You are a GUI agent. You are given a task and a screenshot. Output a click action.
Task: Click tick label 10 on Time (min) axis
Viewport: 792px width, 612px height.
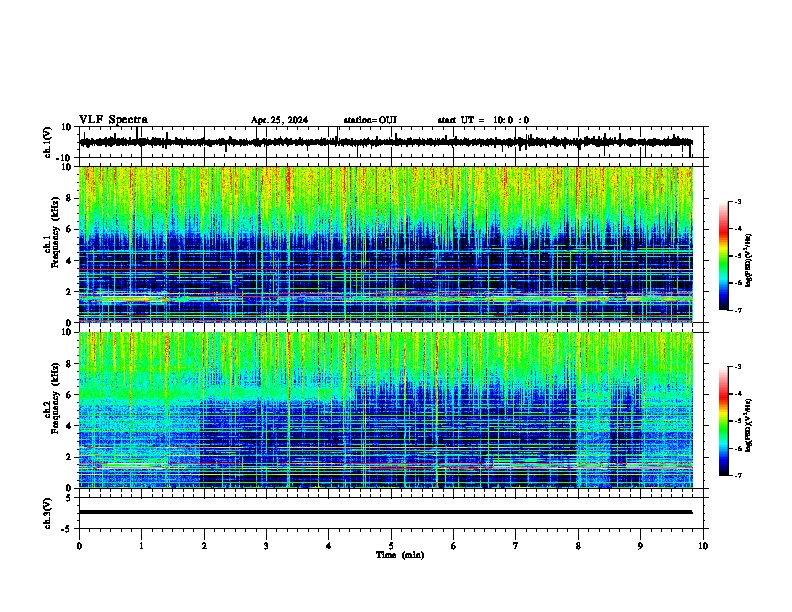tap(703, 546)
